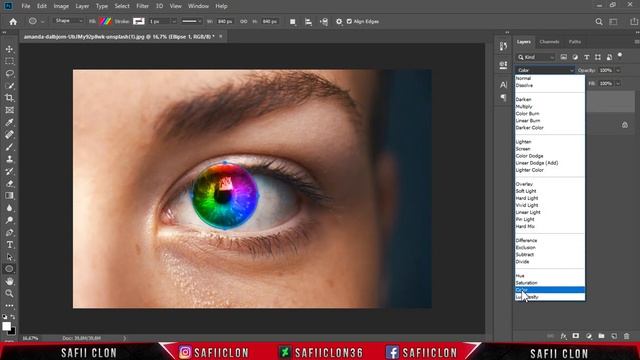Switch foreground and background colors
Viewport: 640px width, 360px height.
click(13, 317)
